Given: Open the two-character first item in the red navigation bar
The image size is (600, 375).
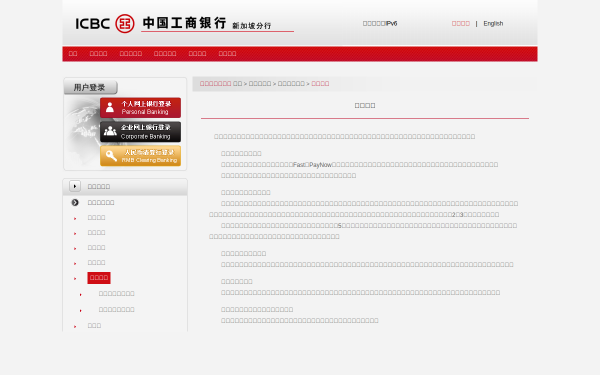Looking at the screenshot, I should pos(73,54).
